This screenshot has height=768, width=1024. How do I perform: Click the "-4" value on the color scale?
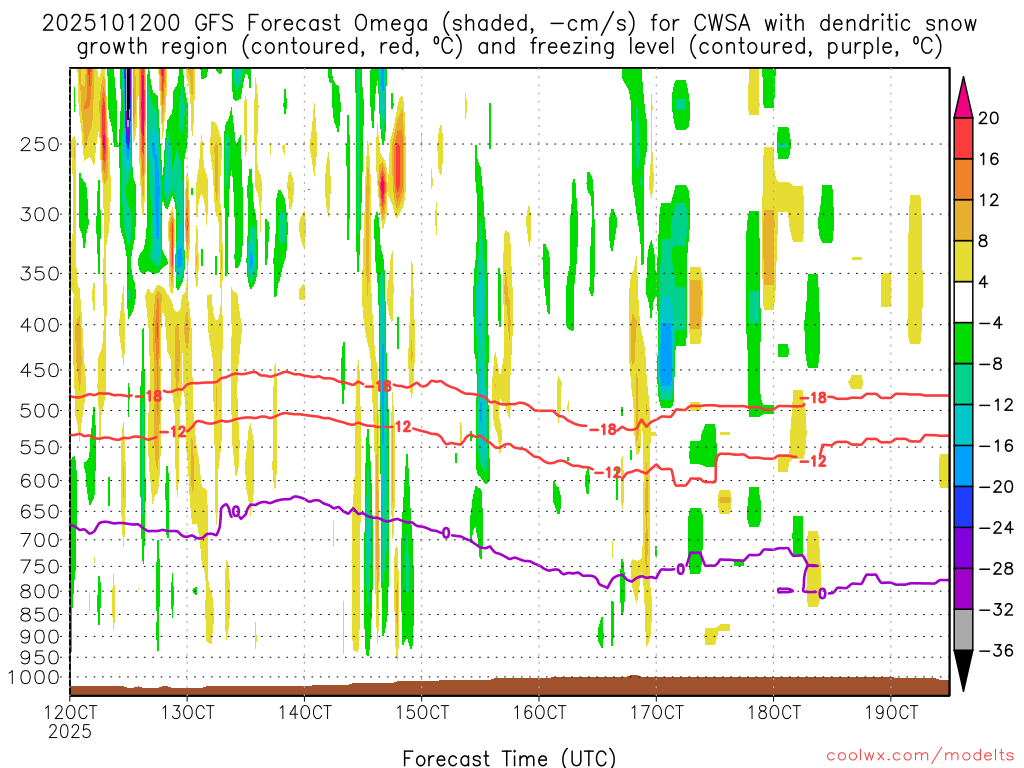[x=990, y=323]
